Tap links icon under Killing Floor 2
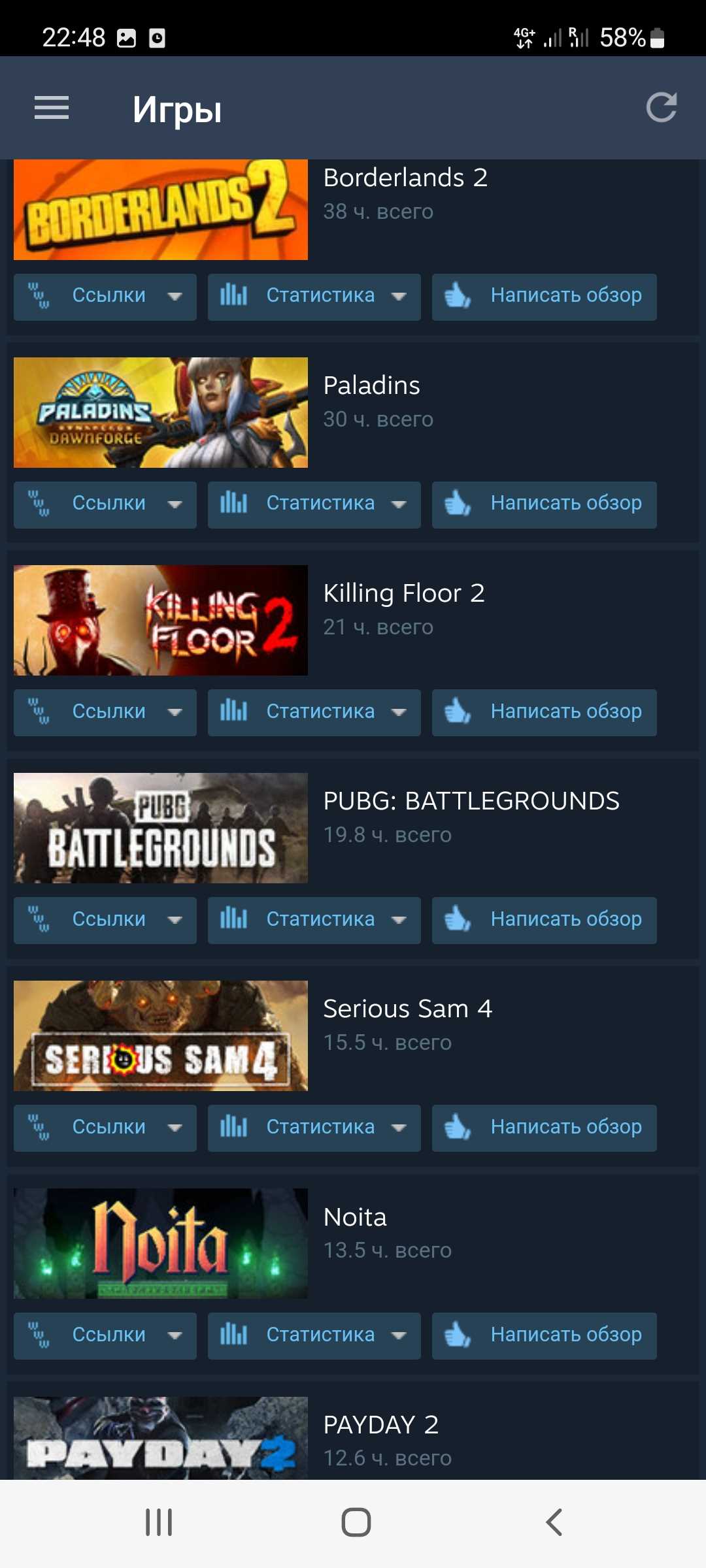Image resolution: width=706 pixels, height=1568 pixels. click(39, 711)
